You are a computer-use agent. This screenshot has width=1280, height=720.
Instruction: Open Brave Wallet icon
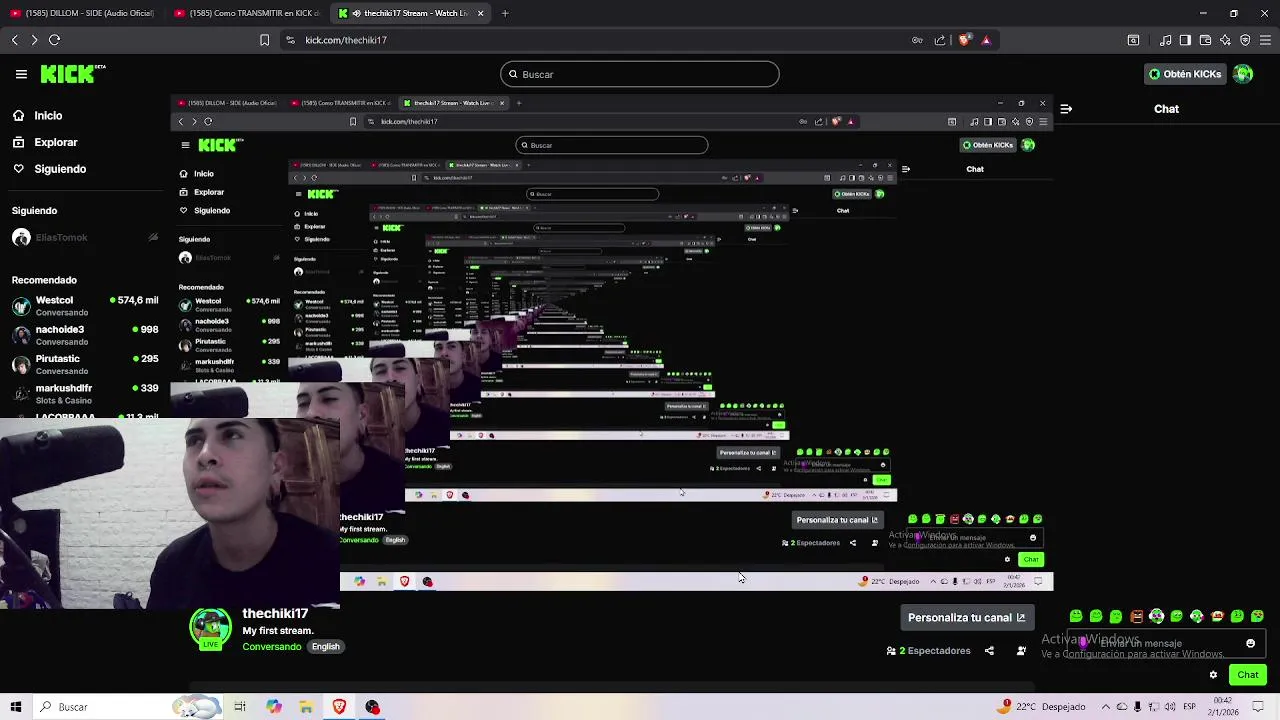1205,40
